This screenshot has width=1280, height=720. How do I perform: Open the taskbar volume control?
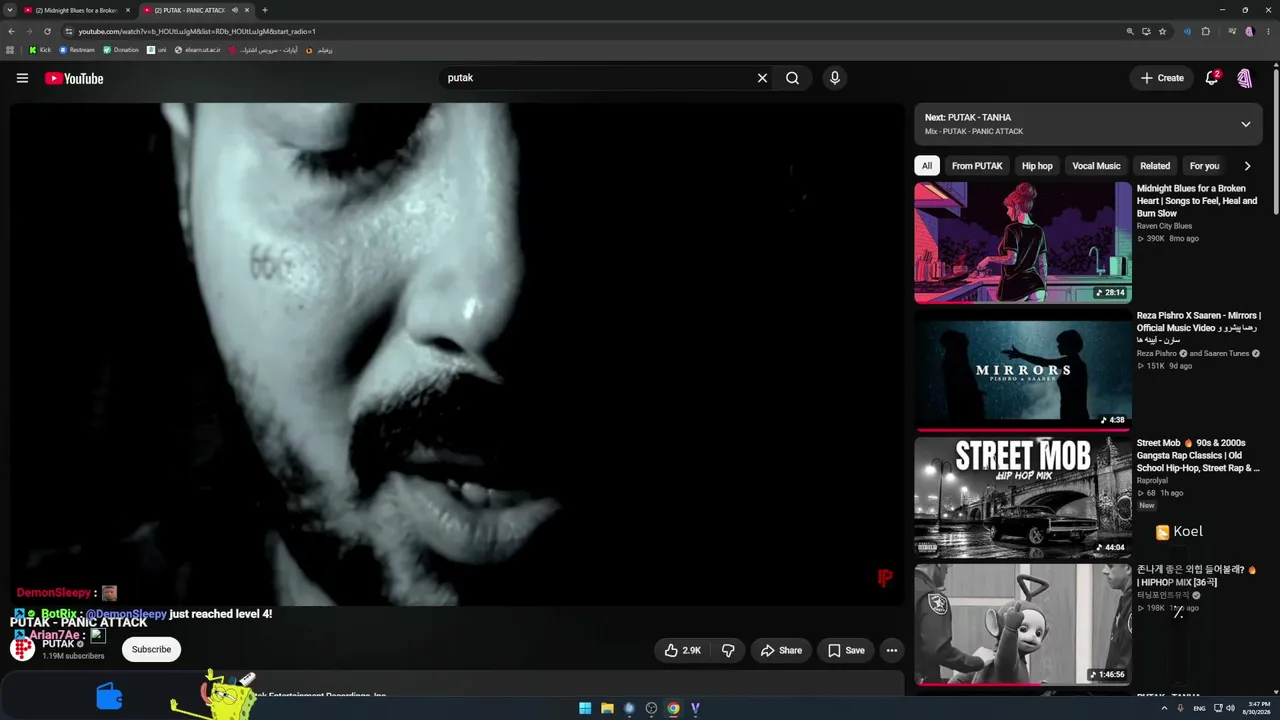pyautogui.click(x=1230, y=708)
